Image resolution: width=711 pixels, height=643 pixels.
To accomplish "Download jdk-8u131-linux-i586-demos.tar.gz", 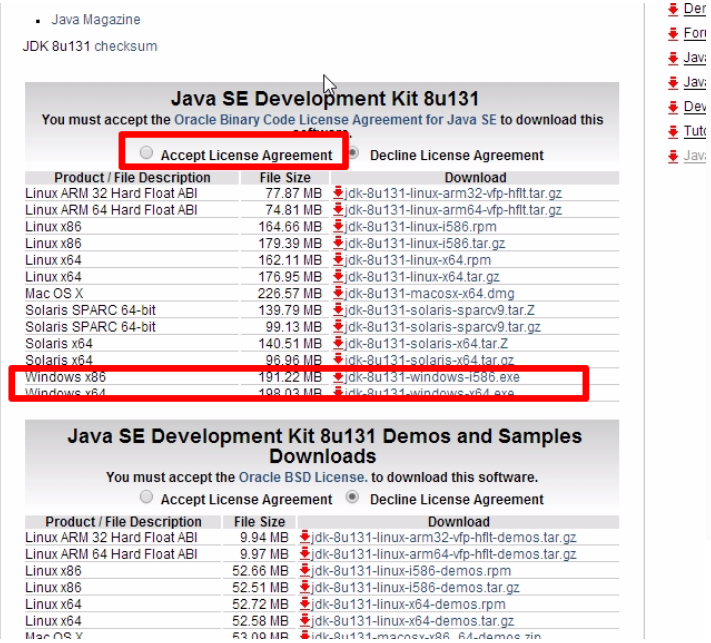I will coord(415,588).
